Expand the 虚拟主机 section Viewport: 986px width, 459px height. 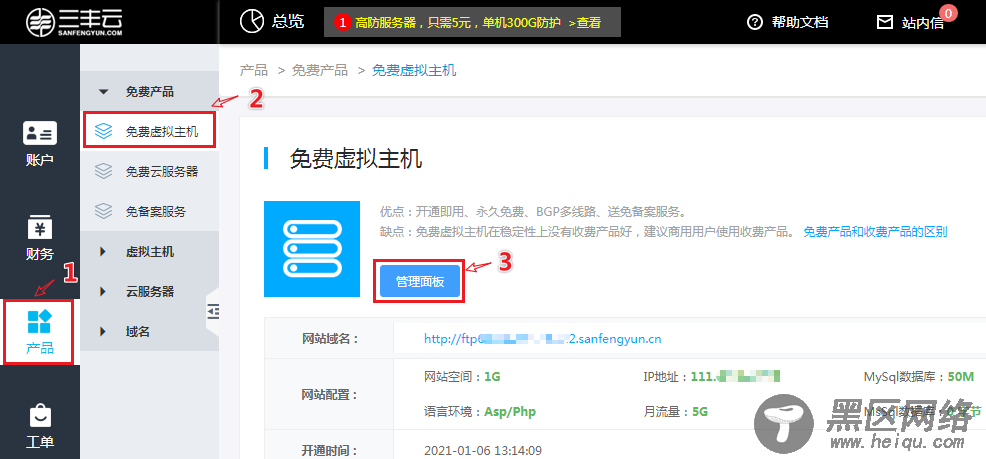(150, 252)
